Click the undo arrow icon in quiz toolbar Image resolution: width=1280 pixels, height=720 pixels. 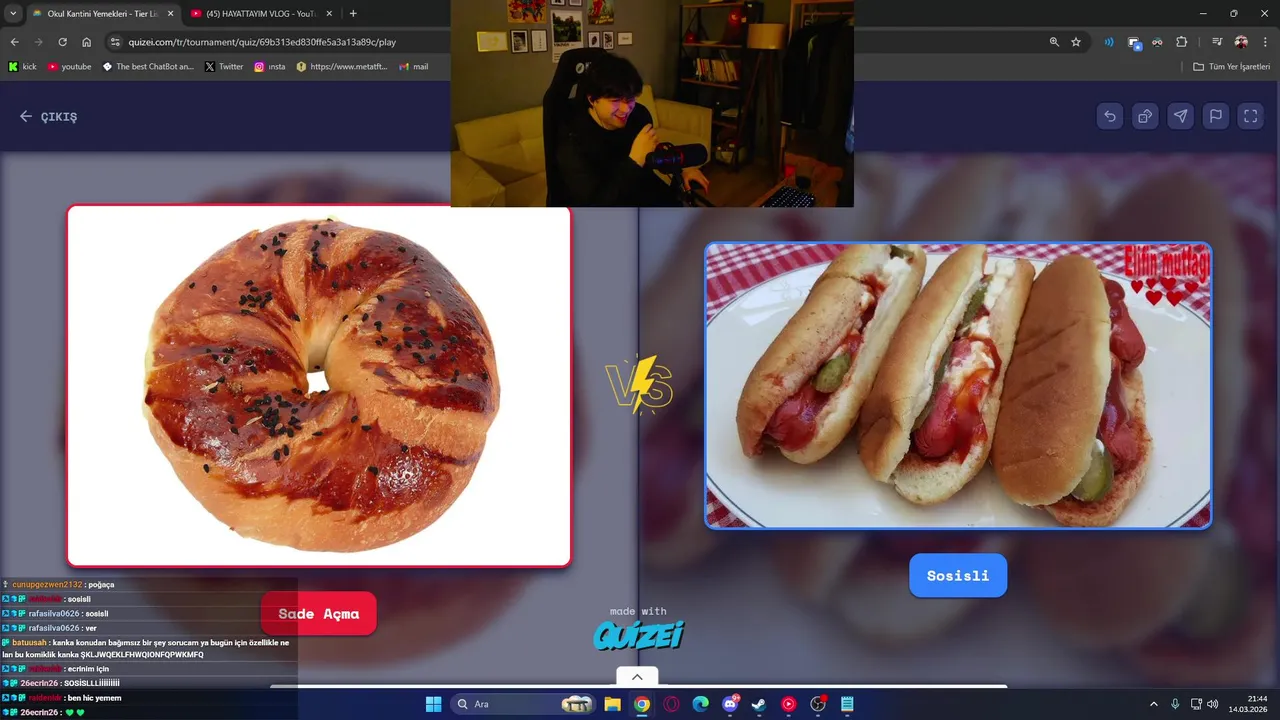(x=1110, y=116)
